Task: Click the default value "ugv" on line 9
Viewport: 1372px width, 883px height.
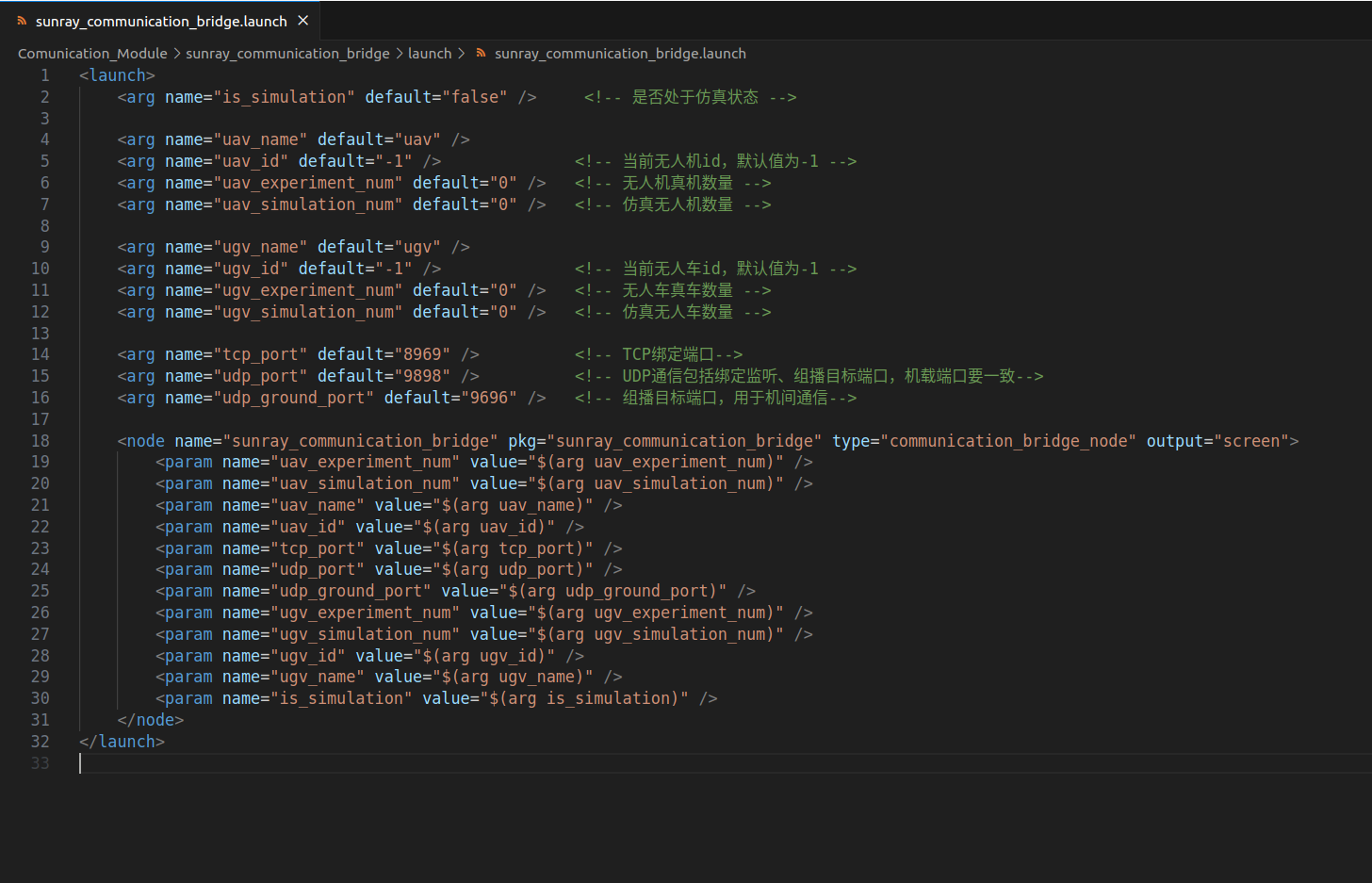Action: (x=417, y=247)
